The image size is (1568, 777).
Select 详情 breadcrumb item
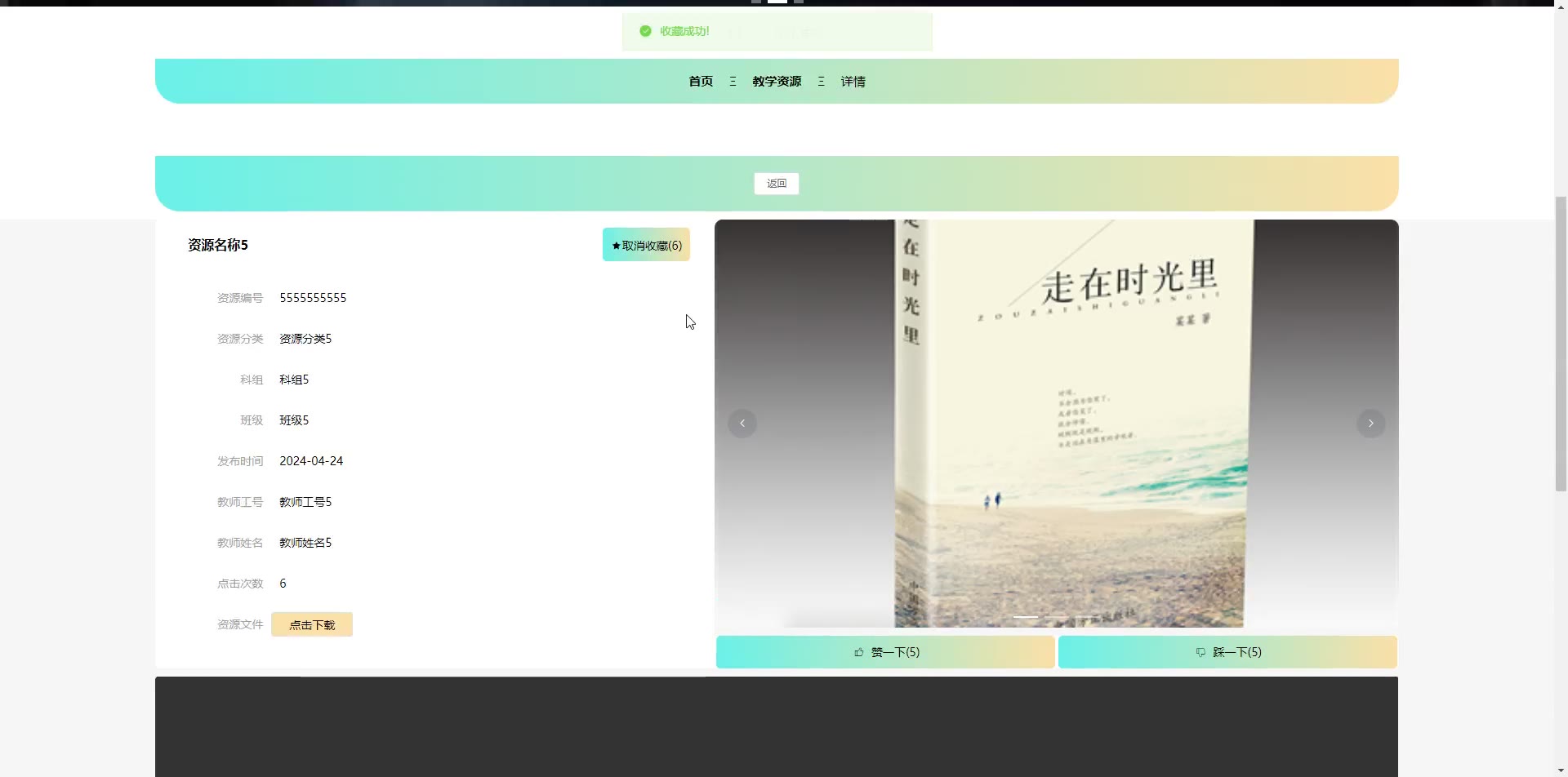point(853,81)
